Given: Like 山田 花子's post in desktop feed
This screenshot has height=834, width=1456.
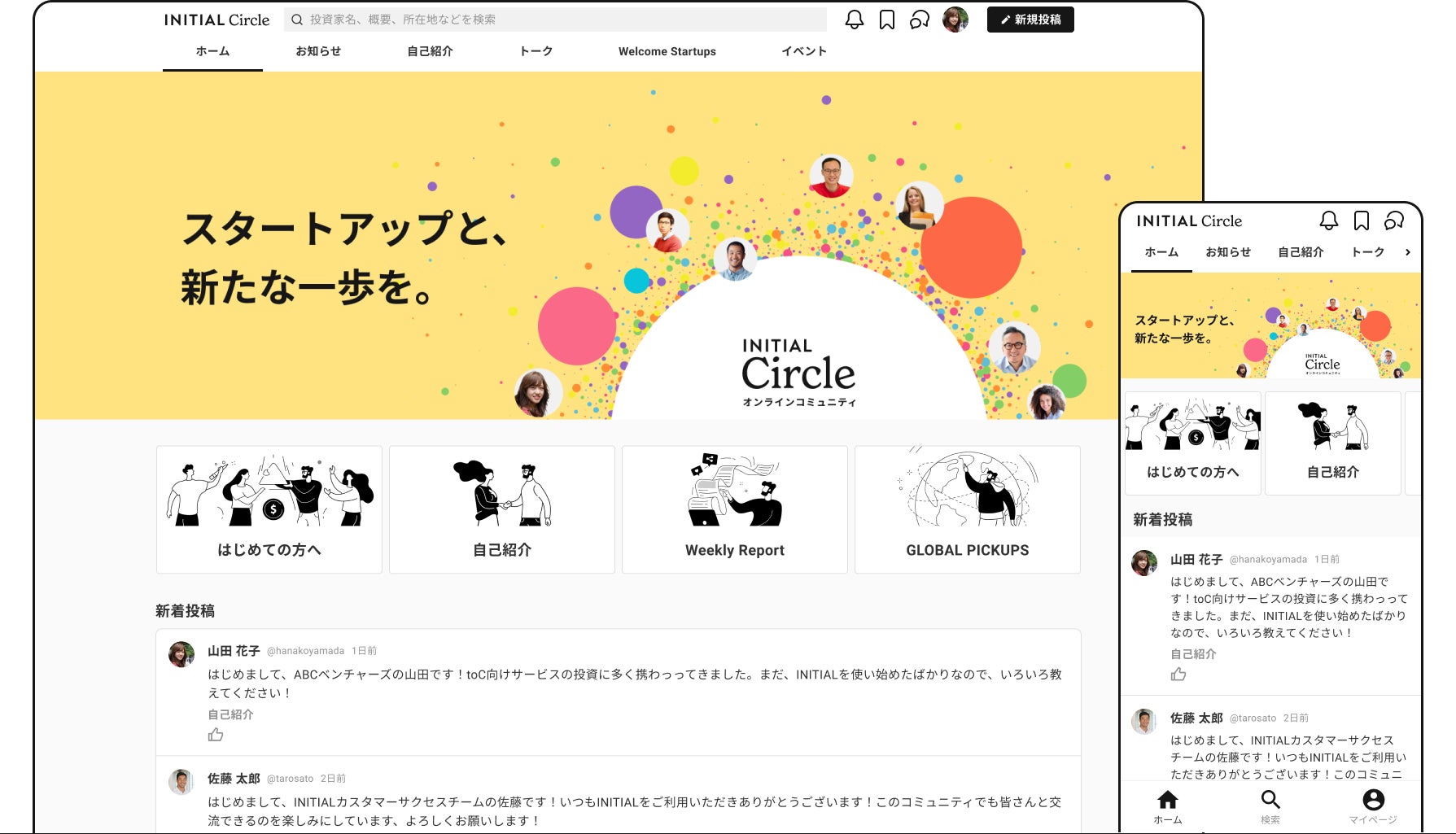Looking at the screenshot, I should tap(216, 735).
